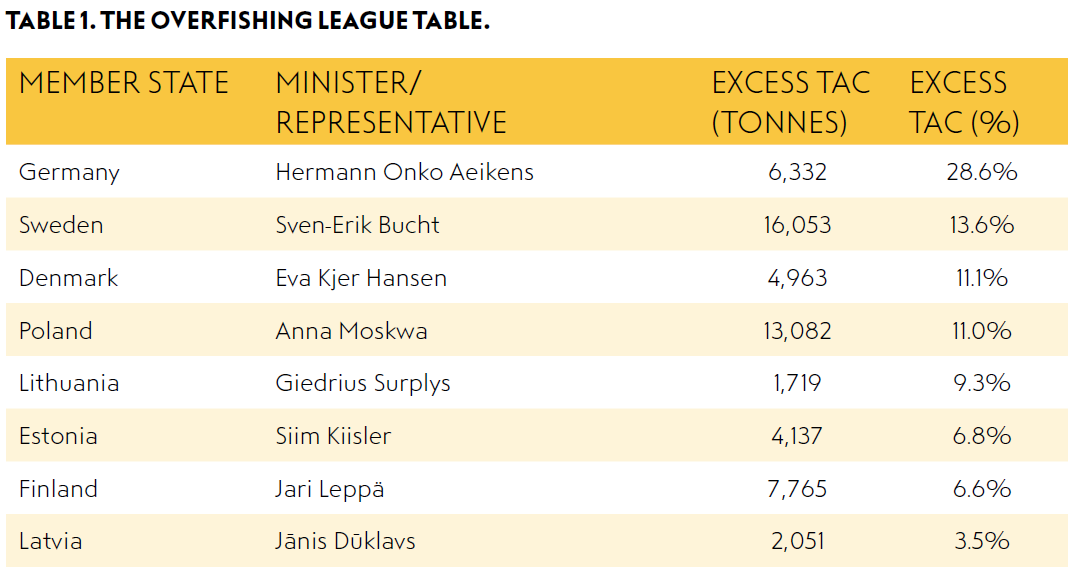This screenshot has height=576, width=1079.
Task: Click the table title 'The Overfishing League Table'
Action: pyautogui.click(x=247, y=22)
